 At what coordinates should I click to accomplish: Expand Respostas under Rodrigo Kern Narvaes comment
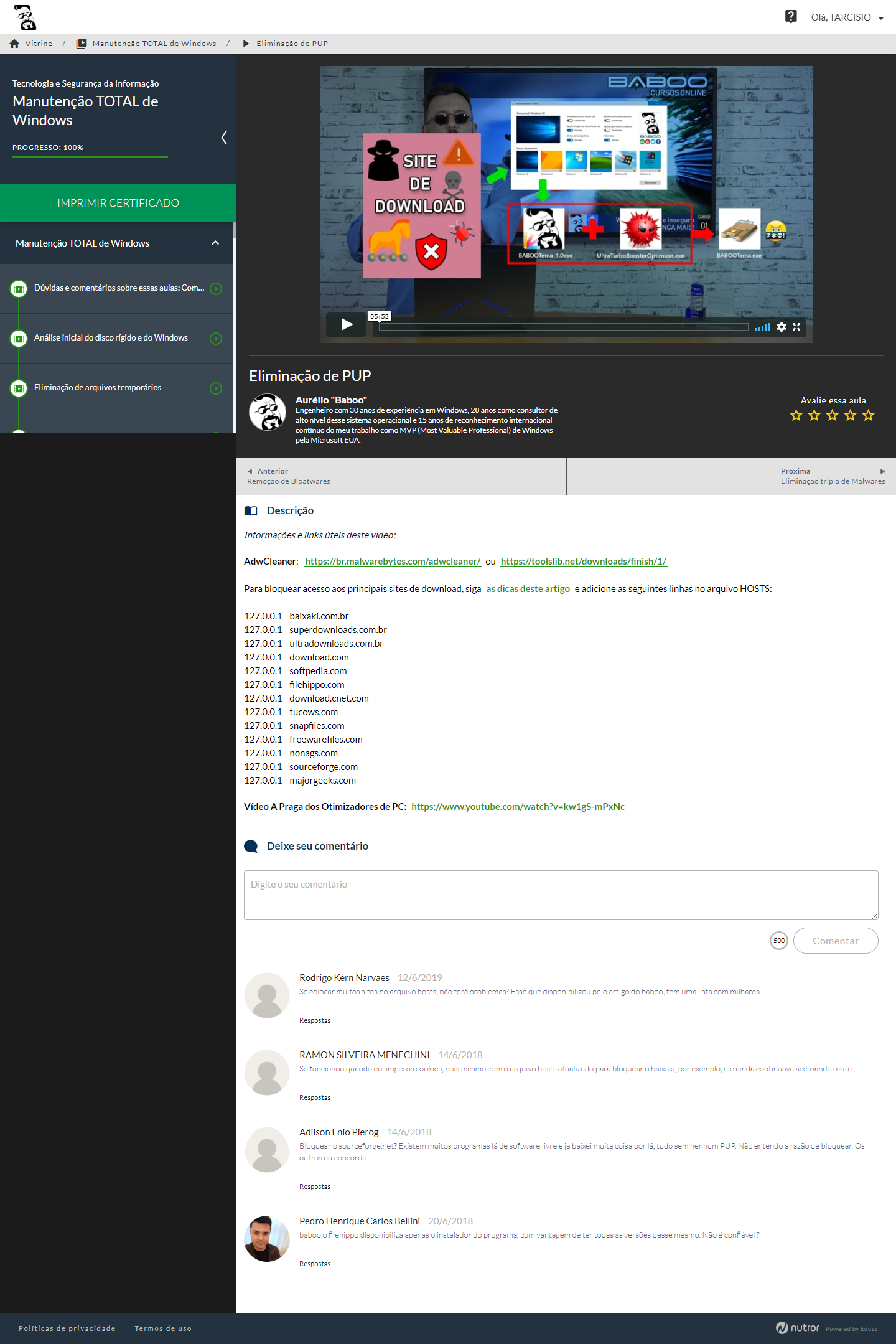click(x=315, y=1020)
